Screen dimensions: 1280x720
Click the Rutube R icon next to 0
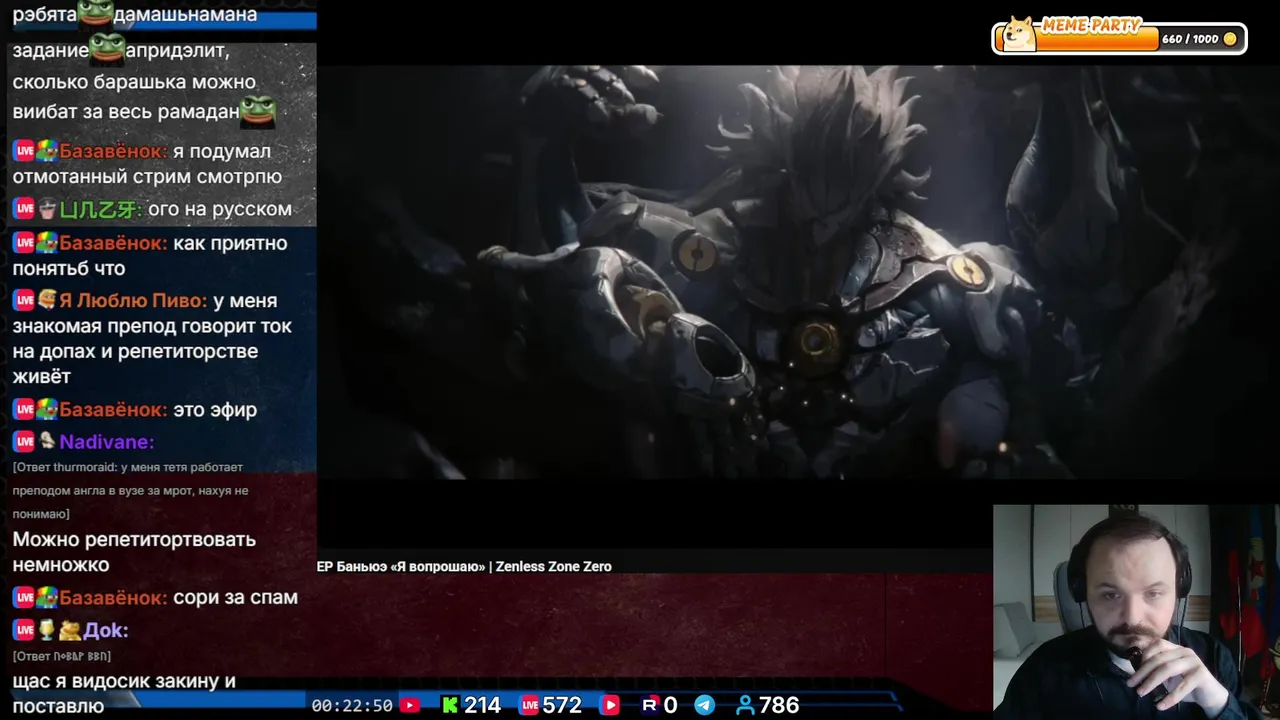click(x=649, y=705)
